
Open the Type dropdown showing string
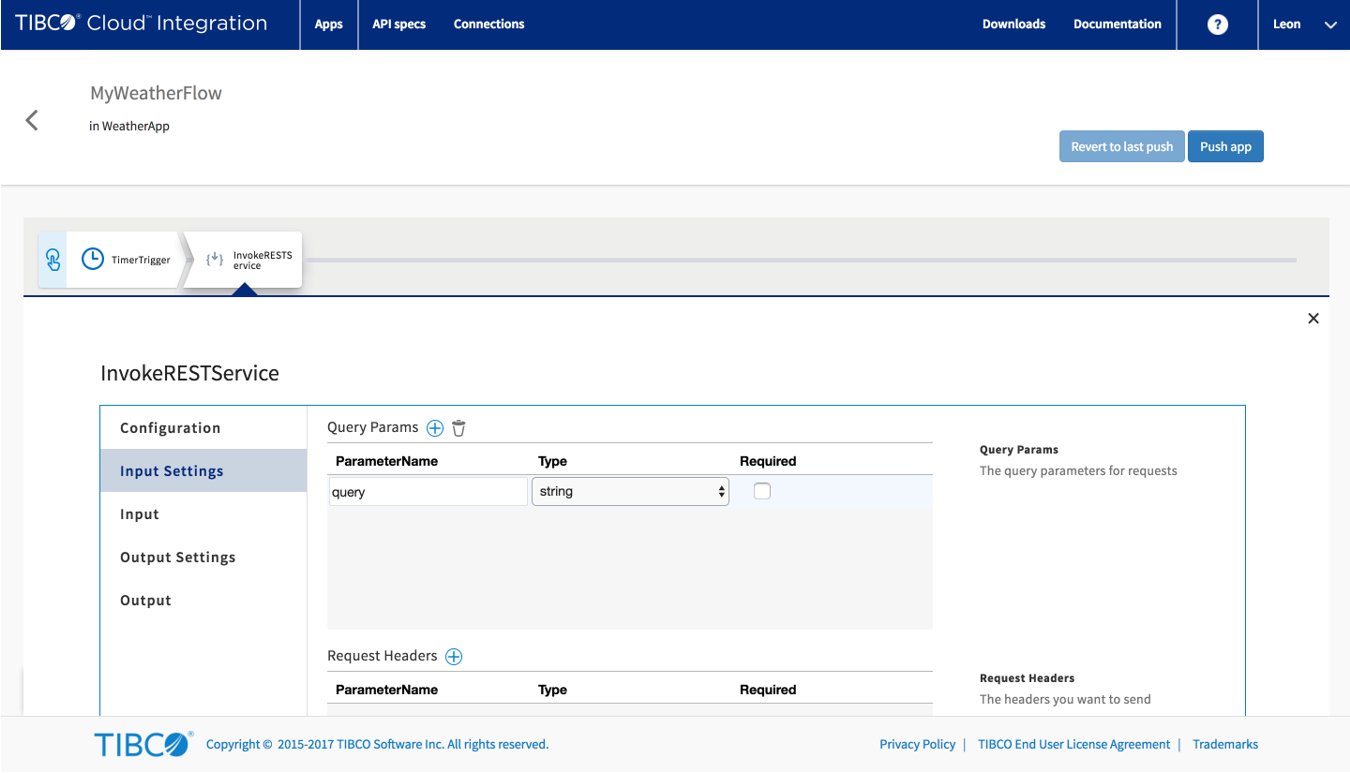coord(630,491)
